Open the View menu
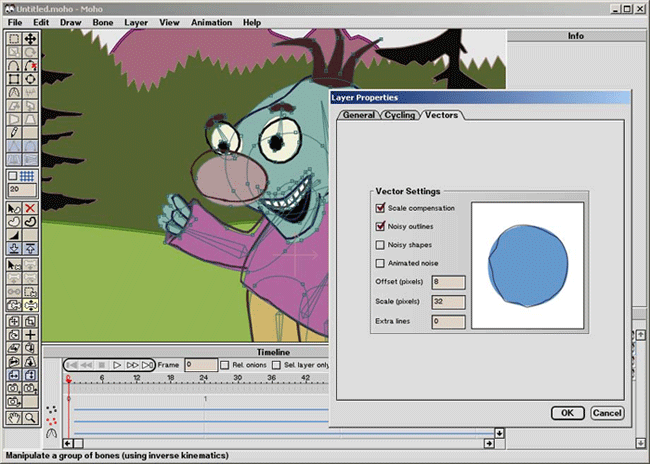The width and height of the screenshot is (650, 464). pos(169,22)
